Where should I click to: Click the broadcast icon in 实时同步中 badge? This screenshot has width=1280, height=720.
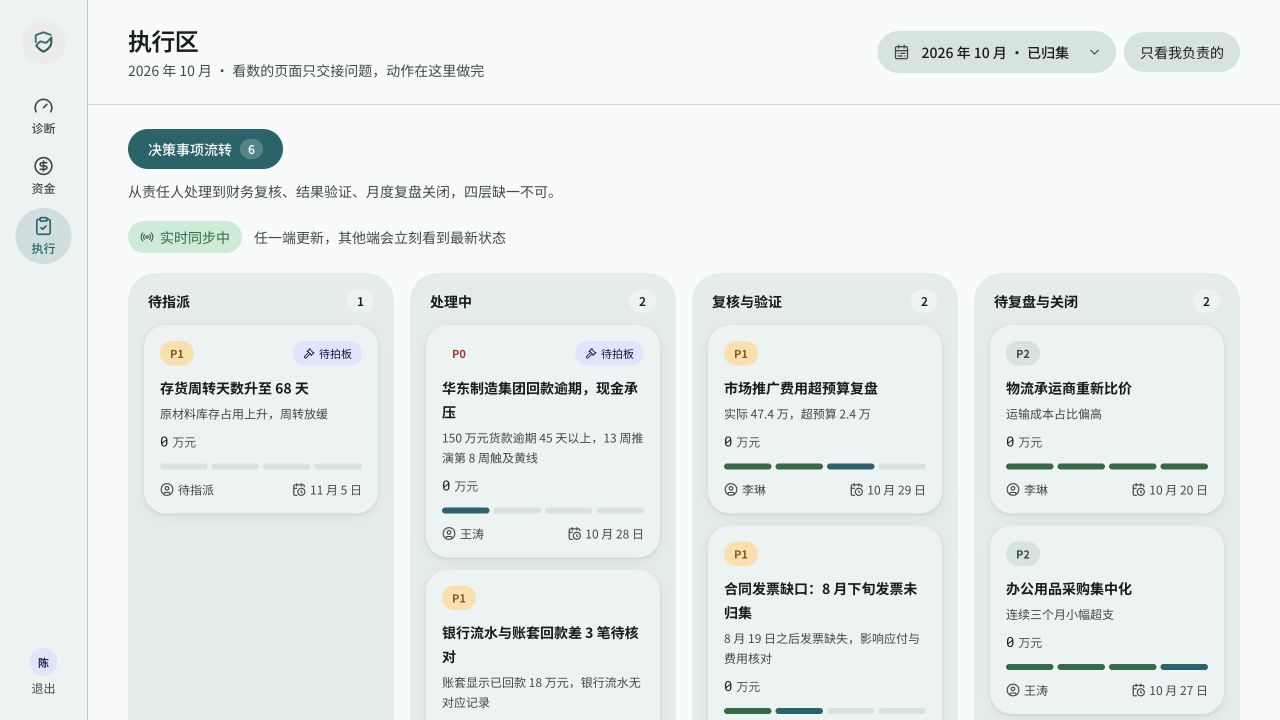pyautogui.click(x=147, y=237)
